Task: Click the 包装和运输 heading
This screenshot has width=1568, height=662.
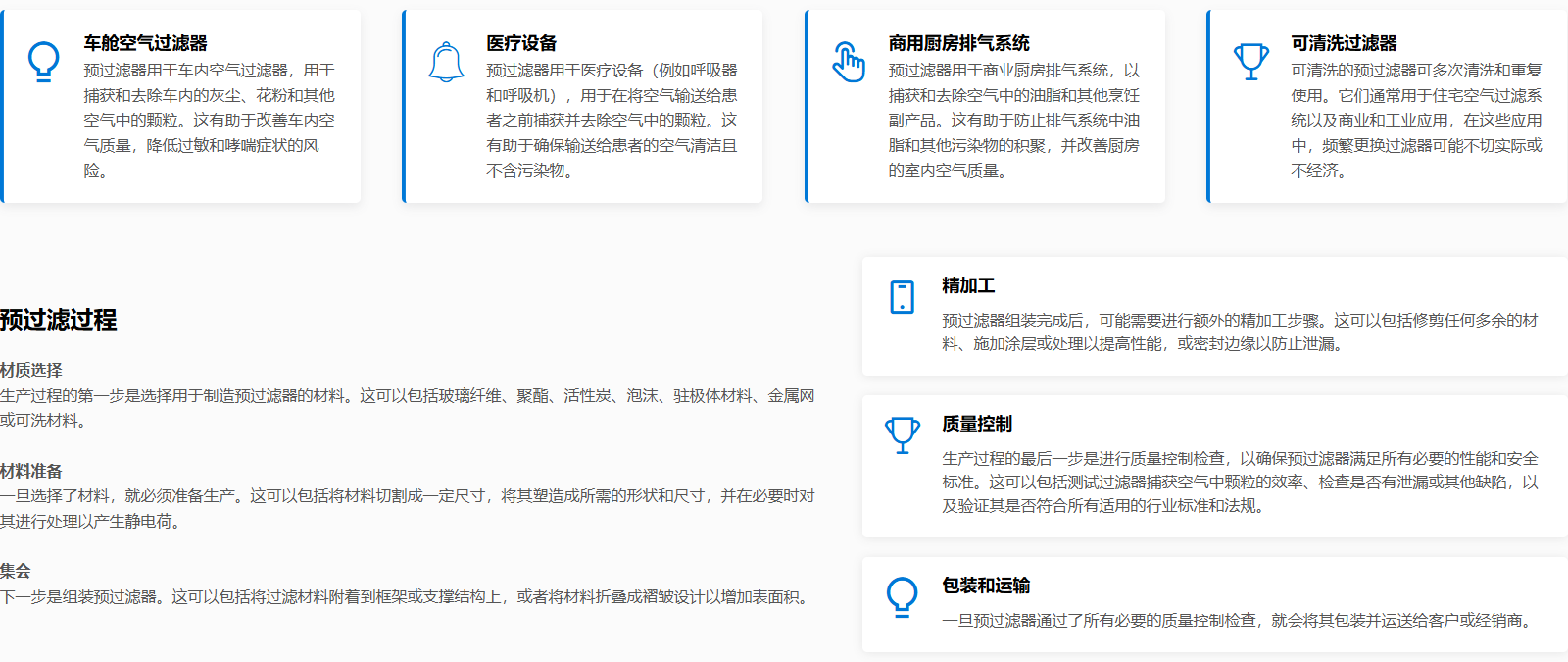Action: (x=986, y=586)
